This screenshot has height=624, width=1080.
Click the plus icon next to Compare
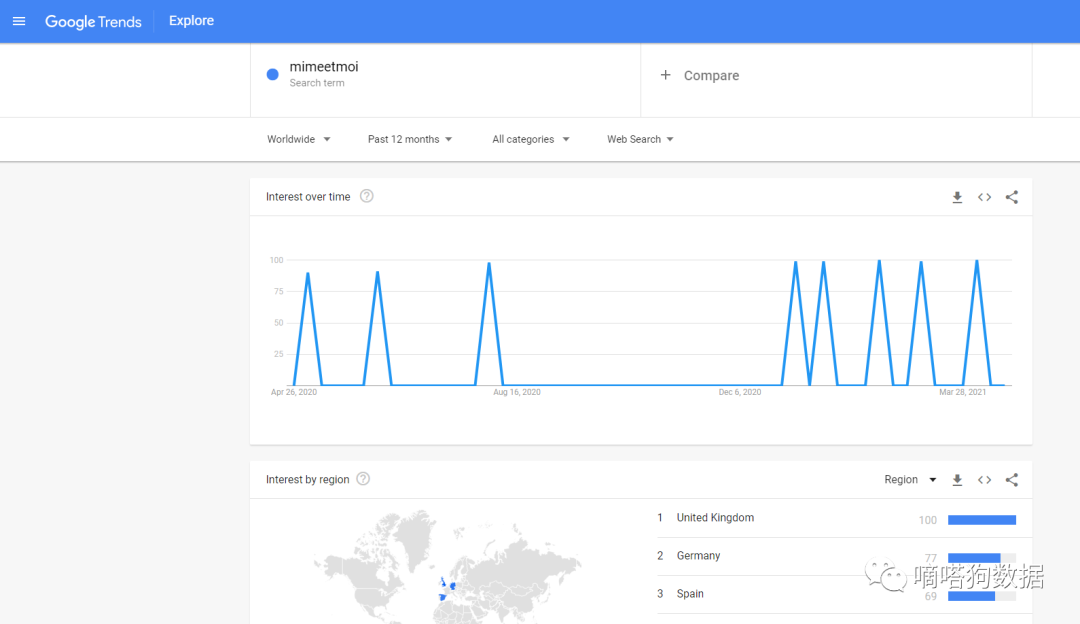click(x=665, y=74)
